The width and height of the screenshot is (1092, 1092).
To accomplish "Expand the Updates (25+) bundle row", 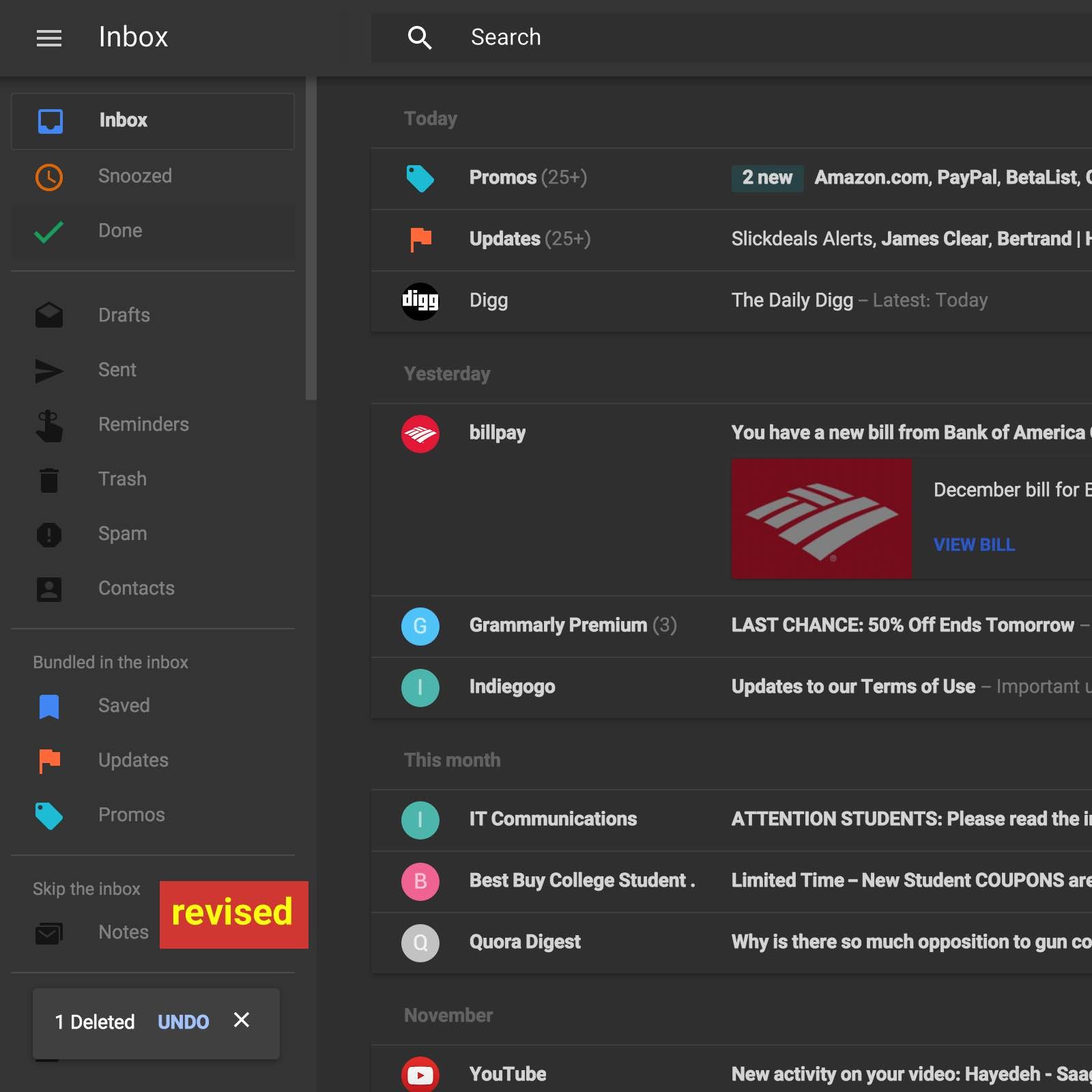I will pyautogui.click(x=732, y=240).
